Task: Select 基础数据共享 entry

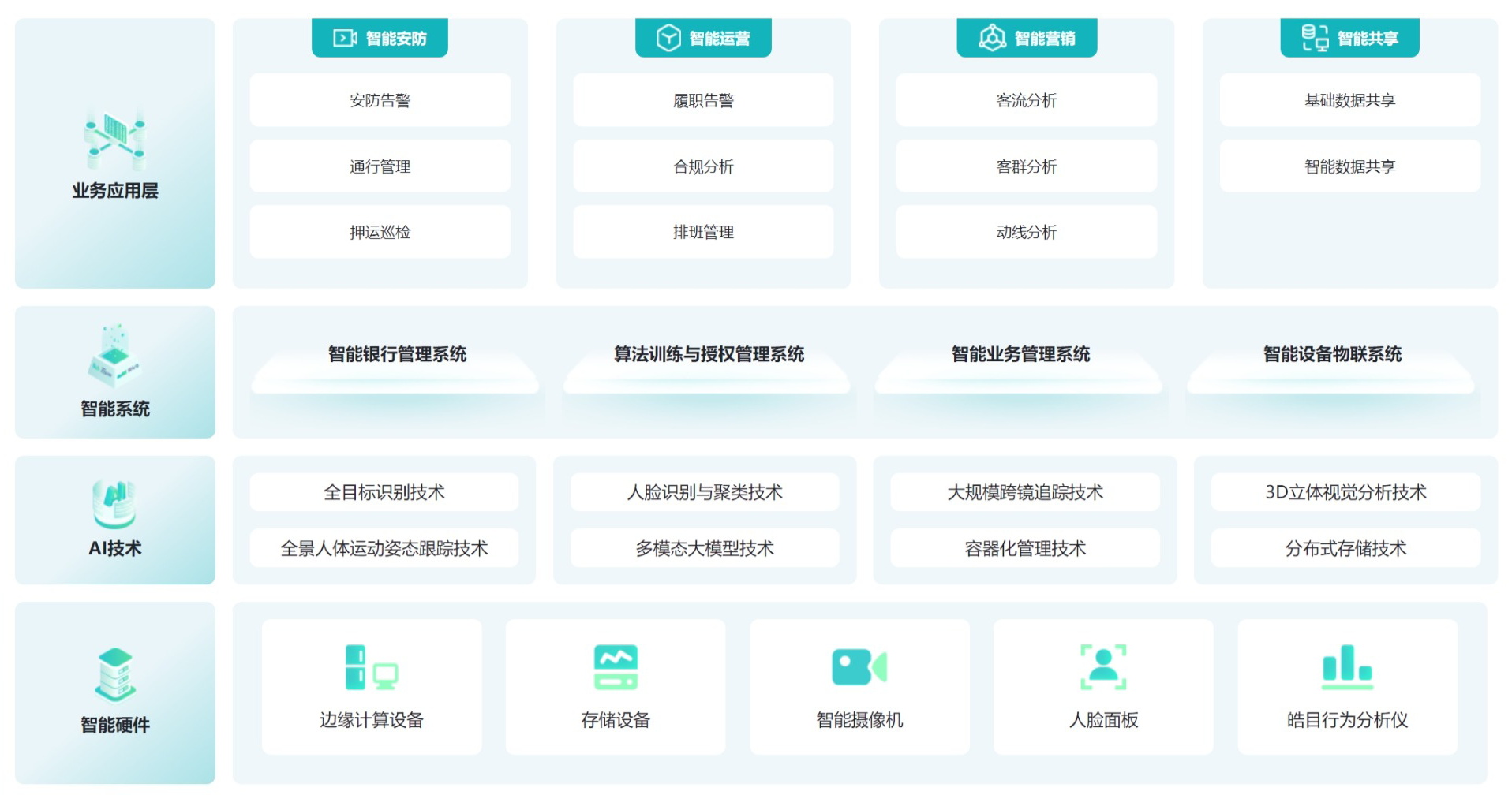Action: coord(1349,100)
